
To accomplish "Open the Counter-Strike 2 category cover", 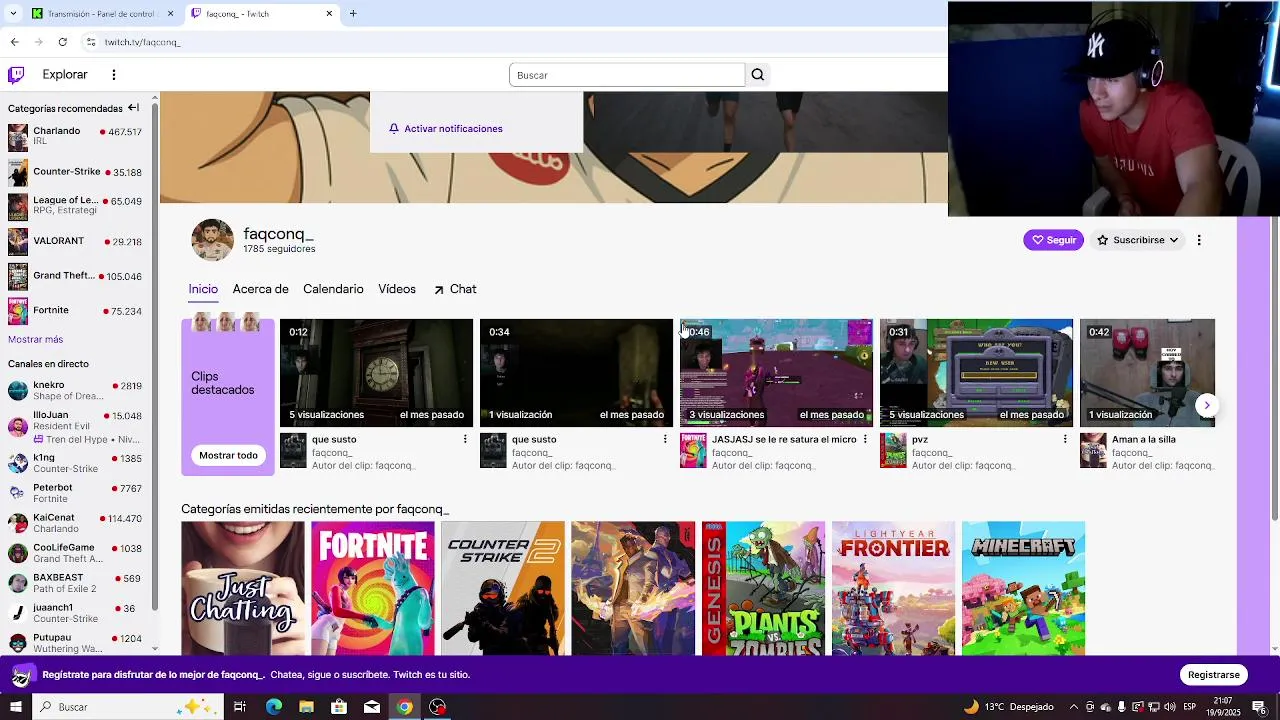I will 503,588.
